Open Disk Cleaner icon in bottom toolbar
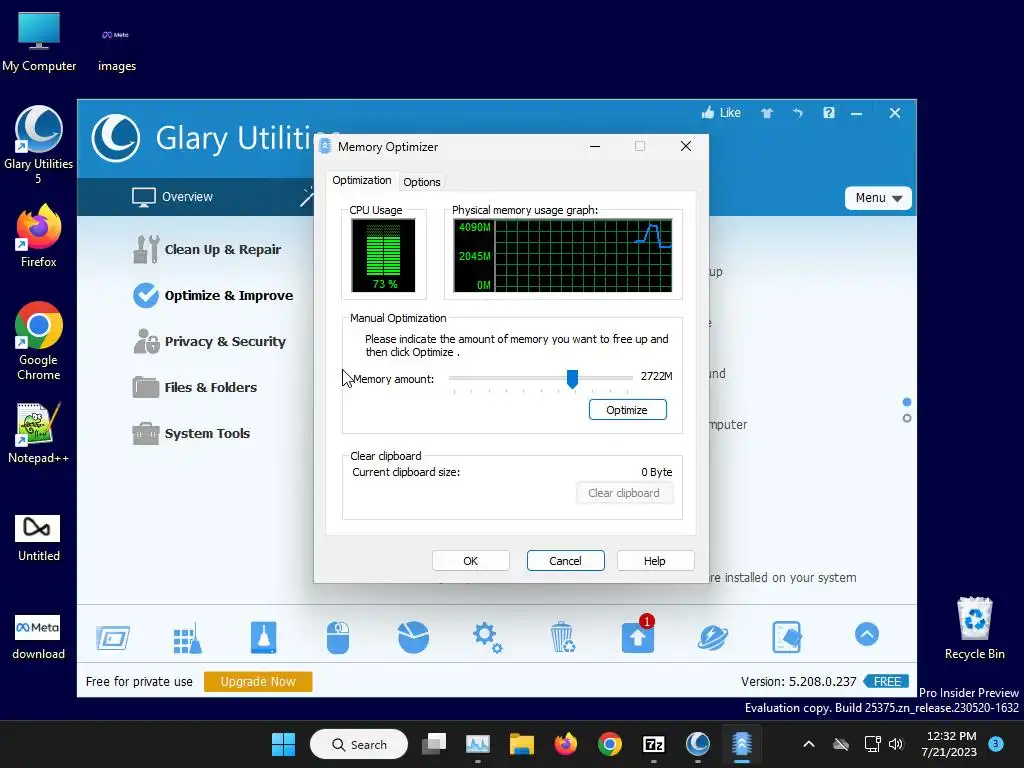The width and height of the screenshot is (1024, 768). click(x=263, y=637)
